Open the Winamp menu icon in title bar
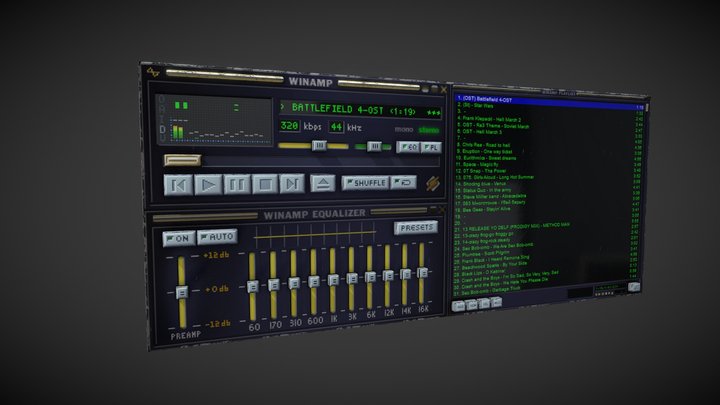720x405 pixels. coord(153,72)
